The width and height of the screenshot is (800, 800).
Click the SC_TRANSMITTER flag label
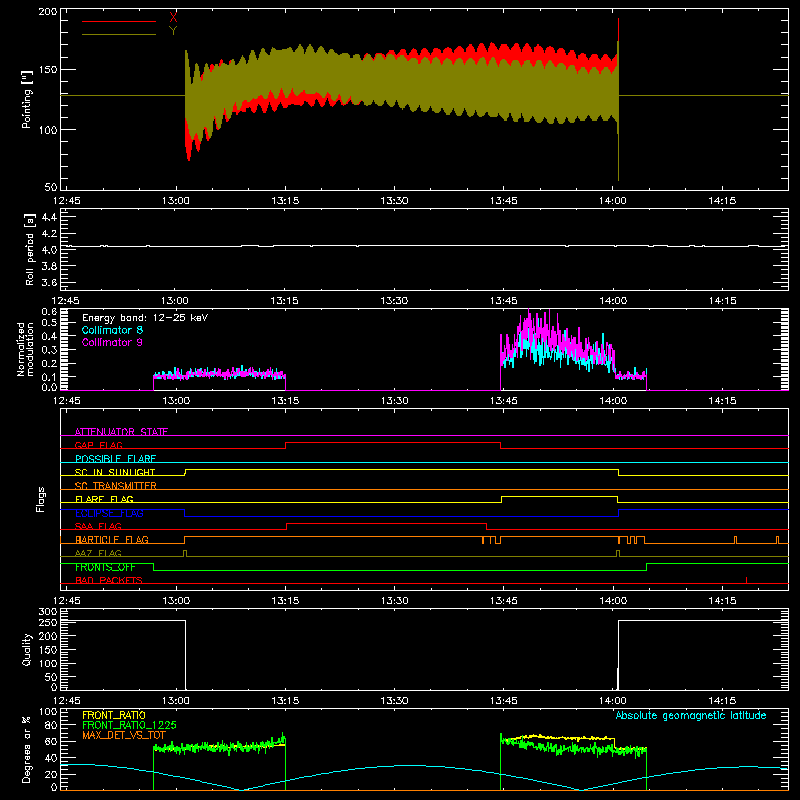coord(116,486)
